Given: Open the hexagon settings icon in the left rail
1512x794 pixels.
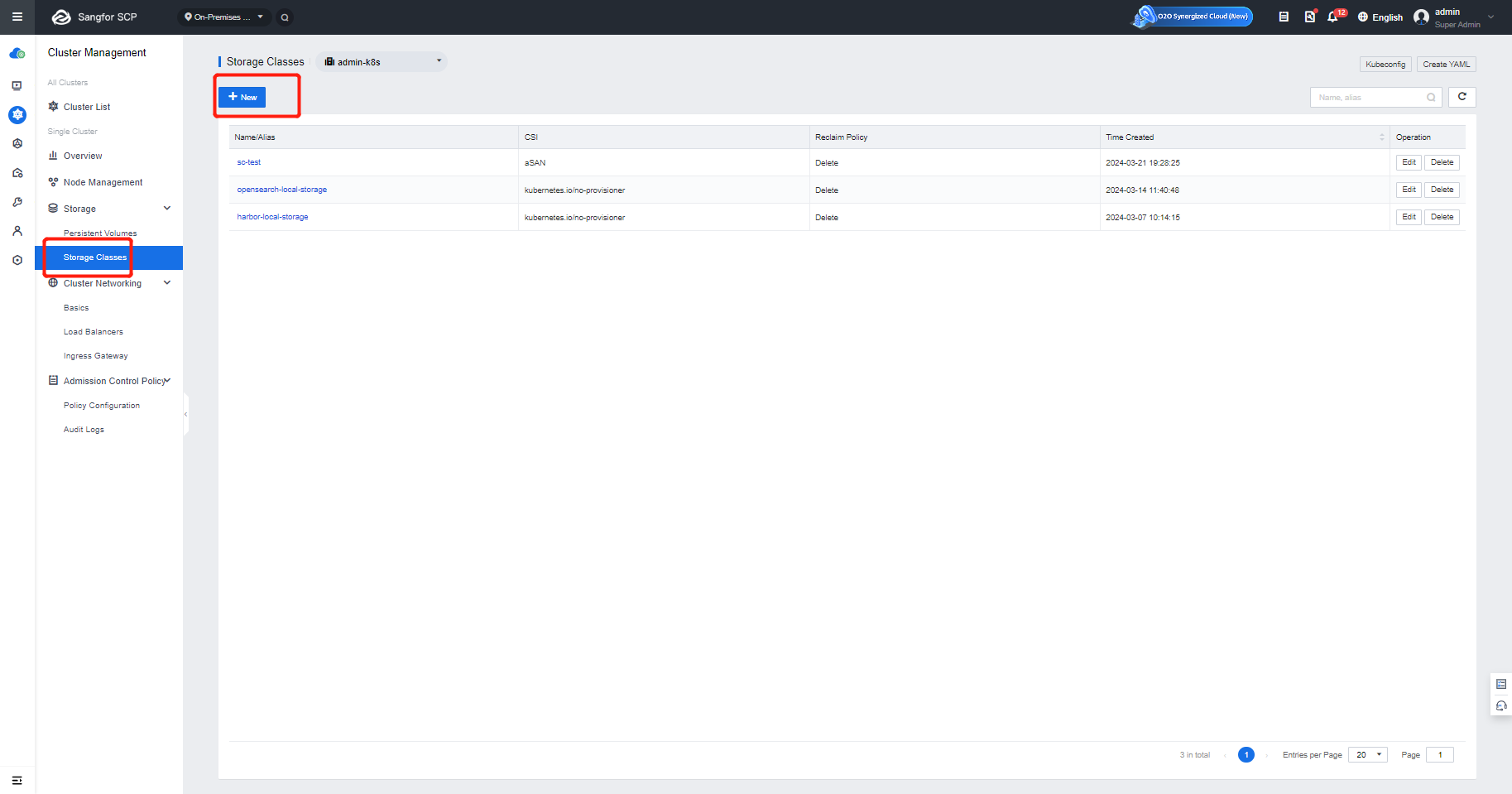Looking at the screenshot, I should point(17,260).
